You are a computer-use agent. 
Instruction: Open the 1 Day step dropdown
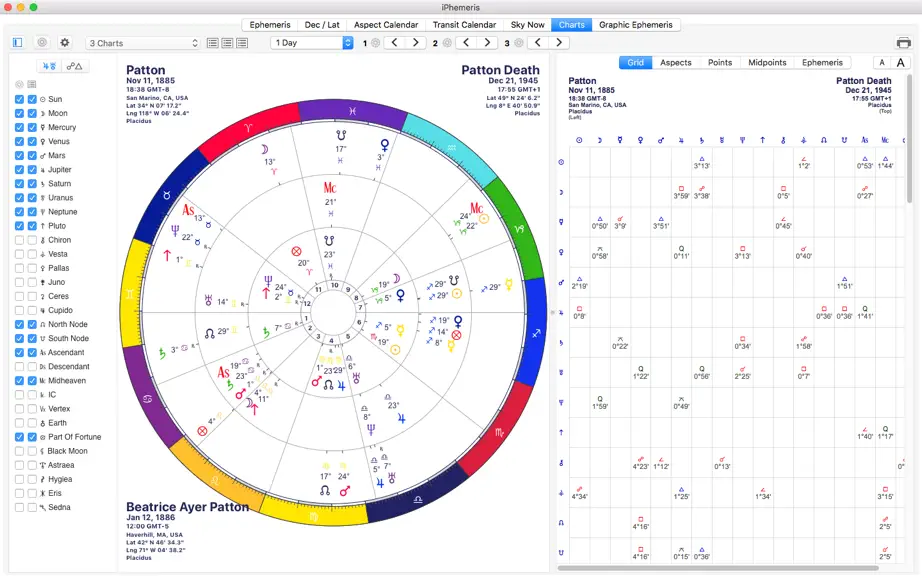pyautogui.click(x=312, y=43)
